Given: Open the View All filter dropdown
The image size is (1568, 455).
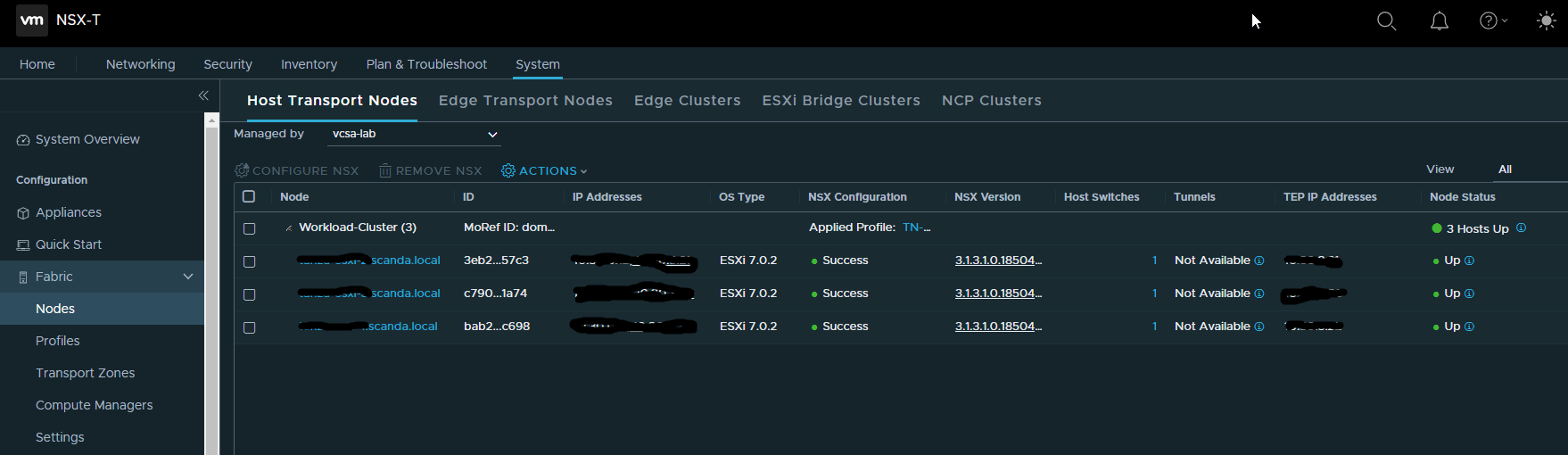Looking at the screenshot, I should point(1530,170).
